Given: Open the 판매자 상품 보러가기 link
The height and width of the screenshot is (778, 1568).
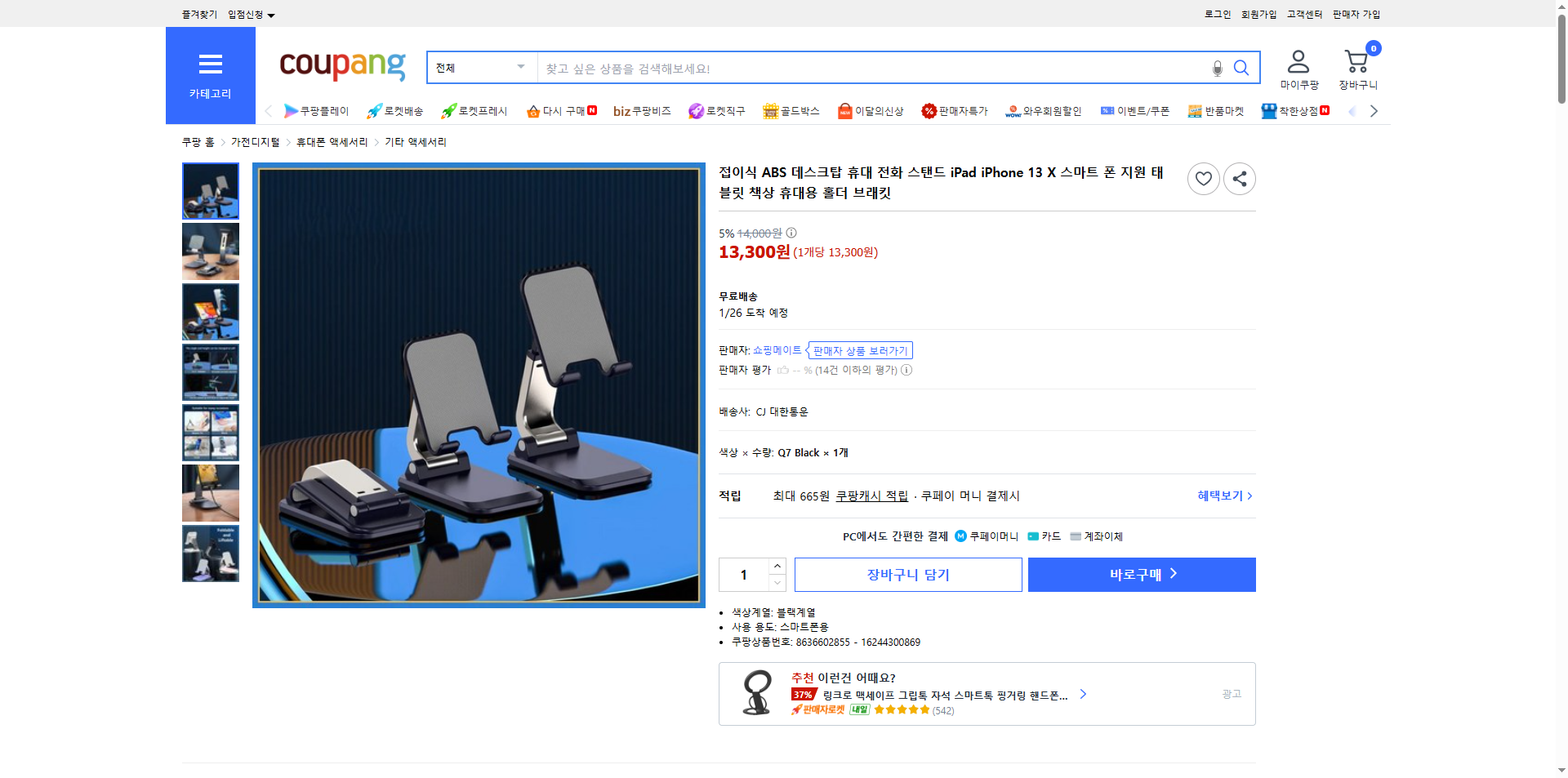Looking at the screenshot, I should click(x=859, y=350).
